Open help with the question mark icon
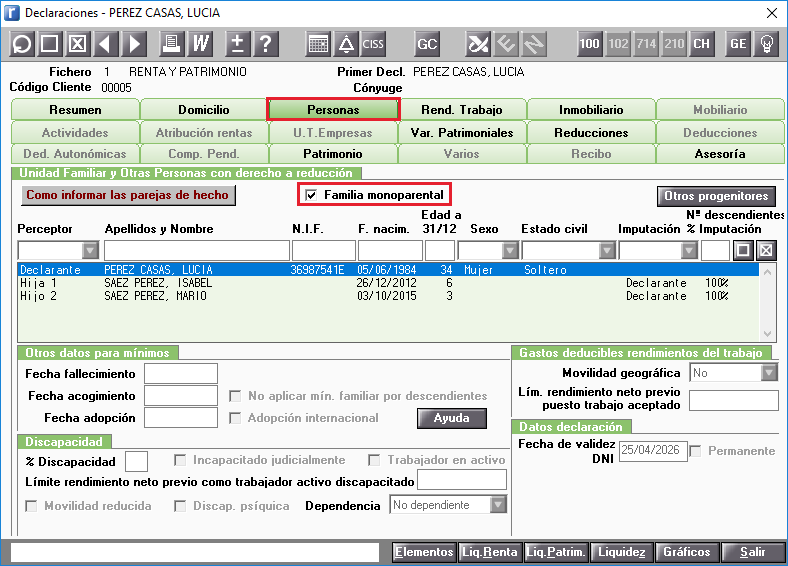The height and width of the screenshot is (566, 788). coord(266,44)
